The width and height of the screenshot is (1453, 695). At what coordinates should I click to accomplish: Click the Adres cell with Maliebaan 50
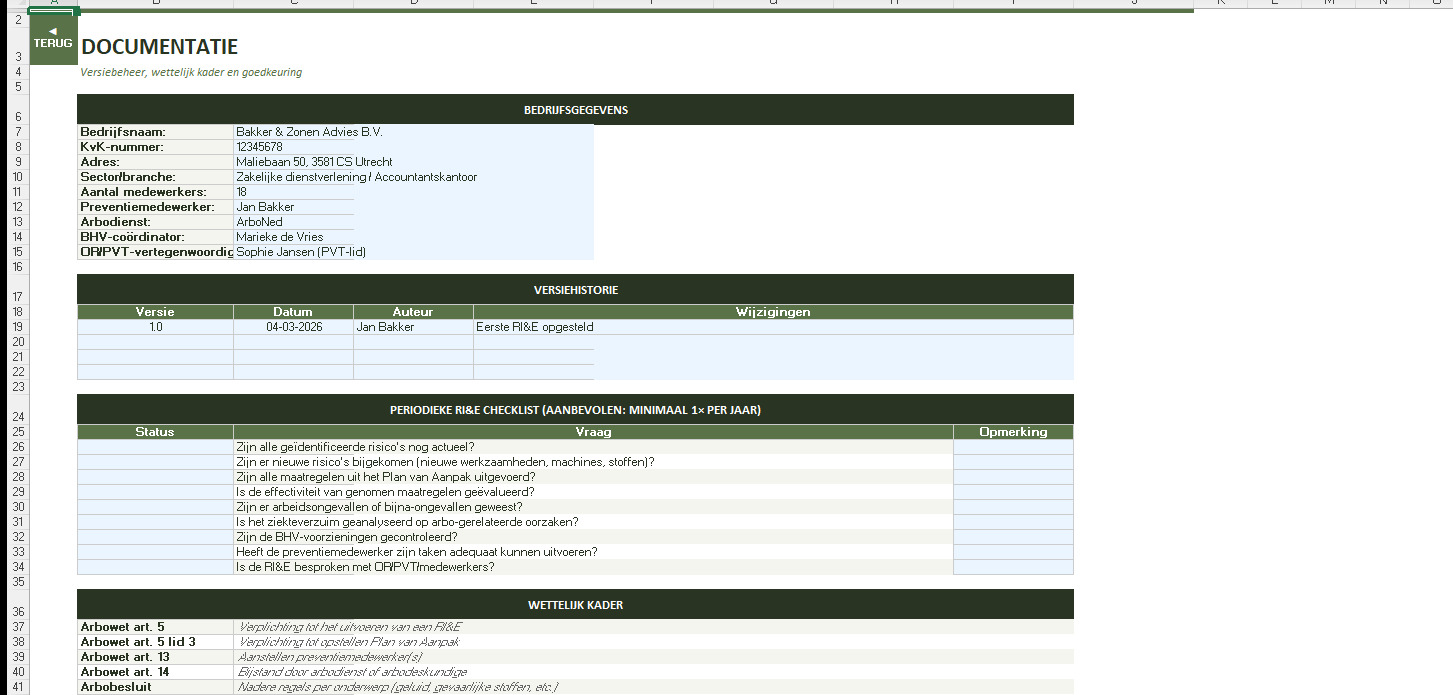[x=314, y=162]
